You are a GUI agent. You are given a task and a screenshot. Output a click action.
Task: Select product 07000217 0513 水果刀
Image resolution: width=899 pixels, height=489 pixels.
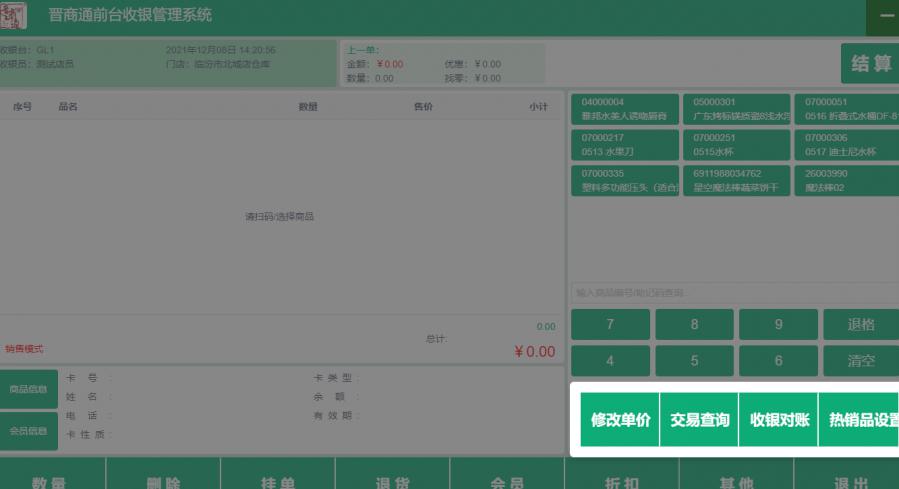click(624, 144)
